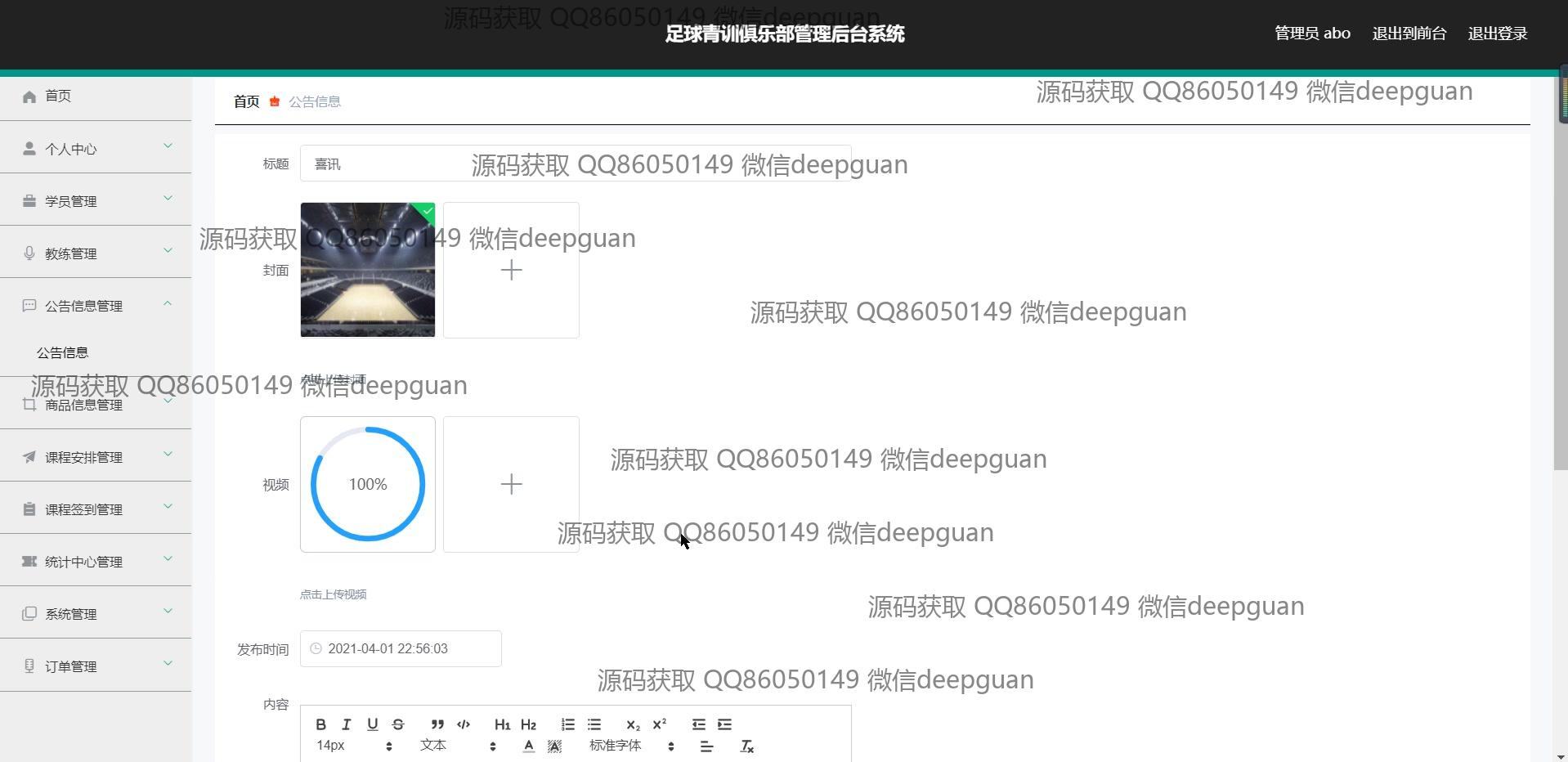Increase the text indent
This screenshot has height=762, width=1568.
[x=724, y=724]
